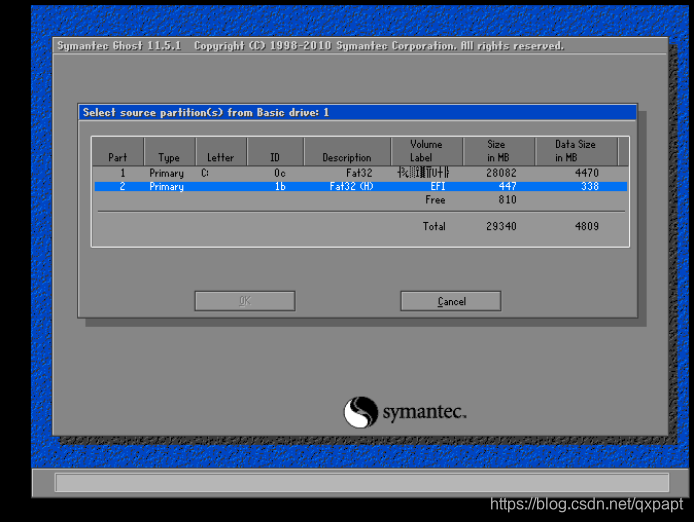Click the free space value 810
Viewport: 694px width, 523px height.
507,200
